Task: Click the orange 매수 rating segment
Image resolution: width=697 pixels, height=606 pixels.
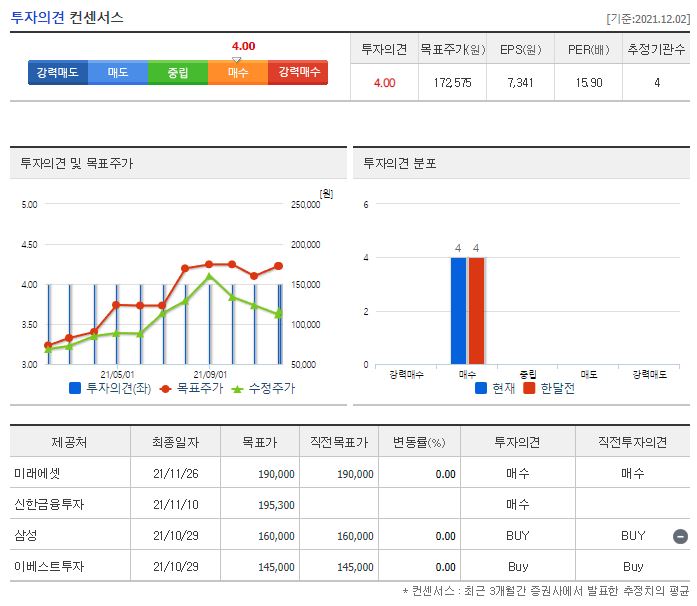Action: click(238, 72)
